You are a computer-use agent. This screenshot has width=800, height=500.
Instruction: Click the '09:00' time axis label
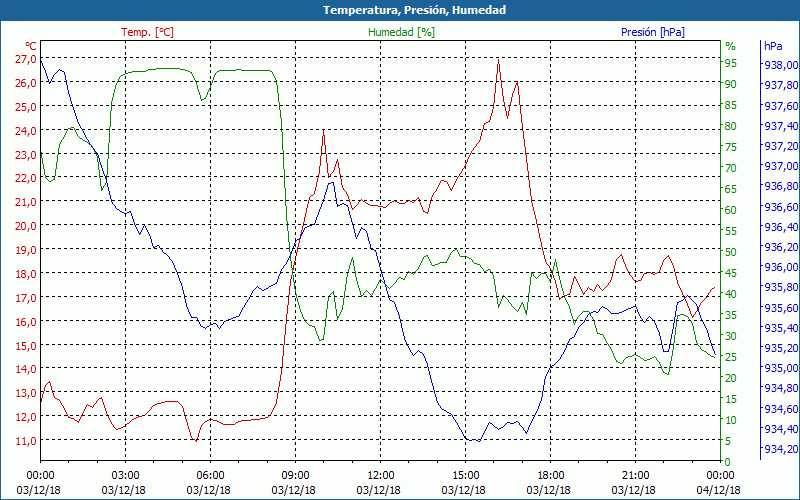pos(295,475)
